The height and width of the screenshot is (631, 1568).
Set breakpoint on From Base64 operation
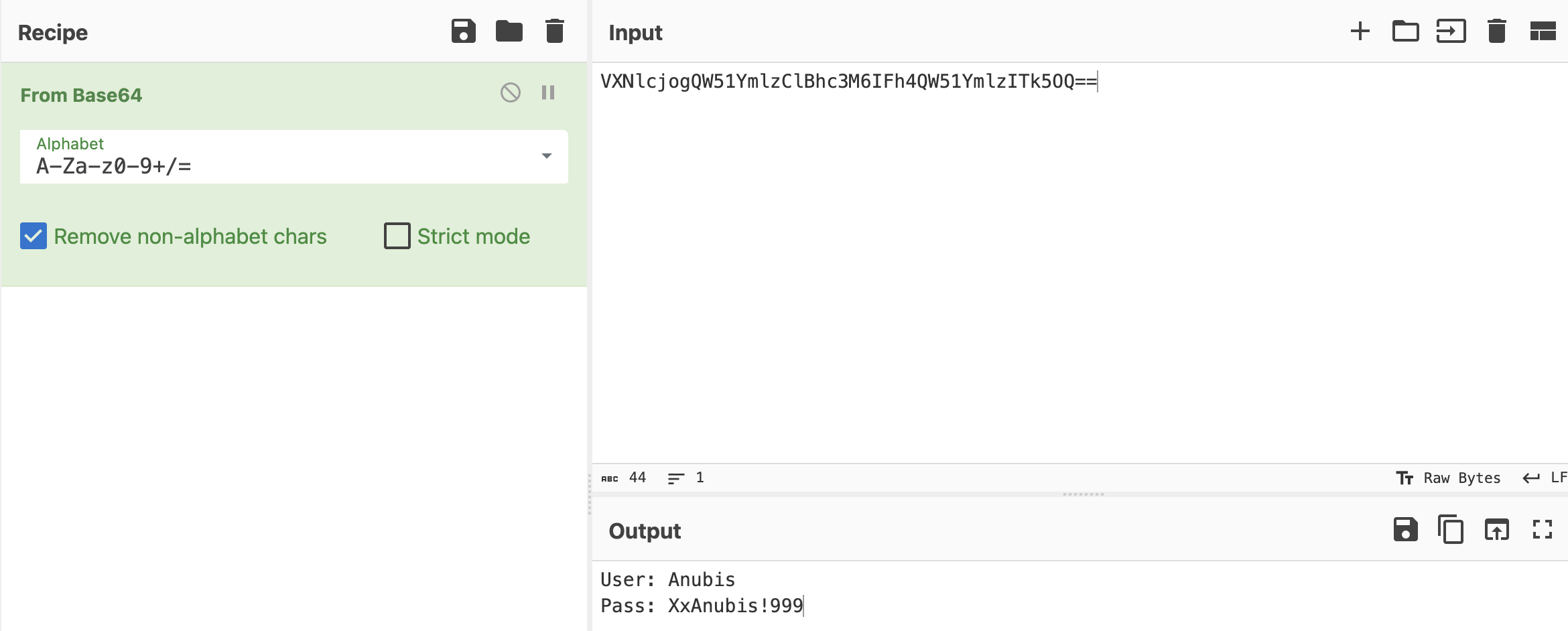click(x=547, y=92)
